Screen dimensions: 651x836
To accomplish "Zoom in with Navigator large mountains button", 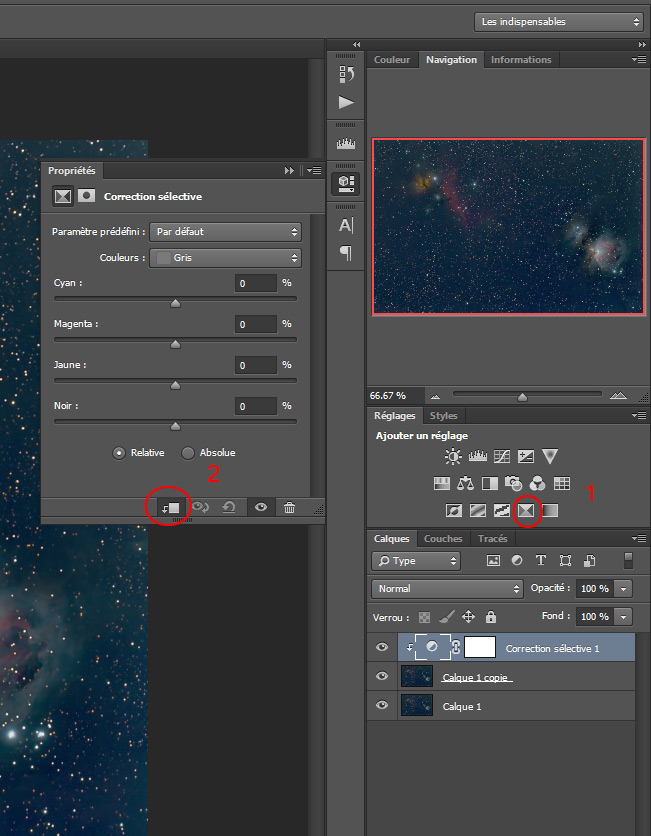I will point(618,395).
